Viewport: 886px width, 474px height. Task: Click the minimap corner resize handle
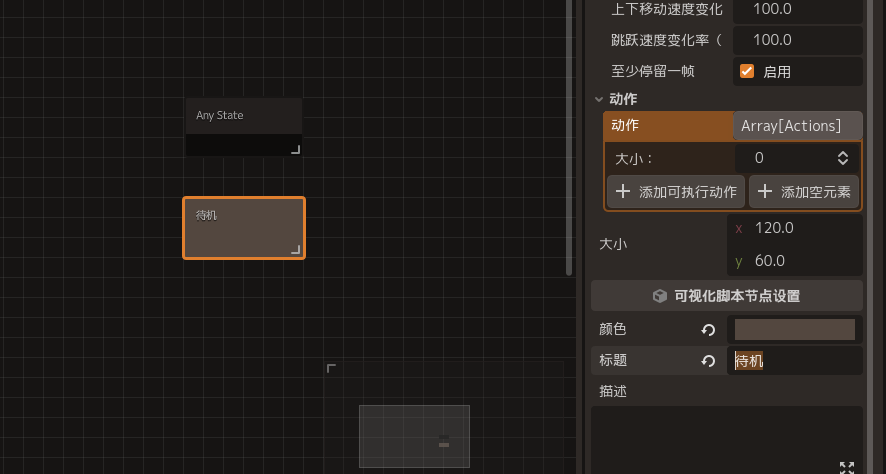point(331,368)
